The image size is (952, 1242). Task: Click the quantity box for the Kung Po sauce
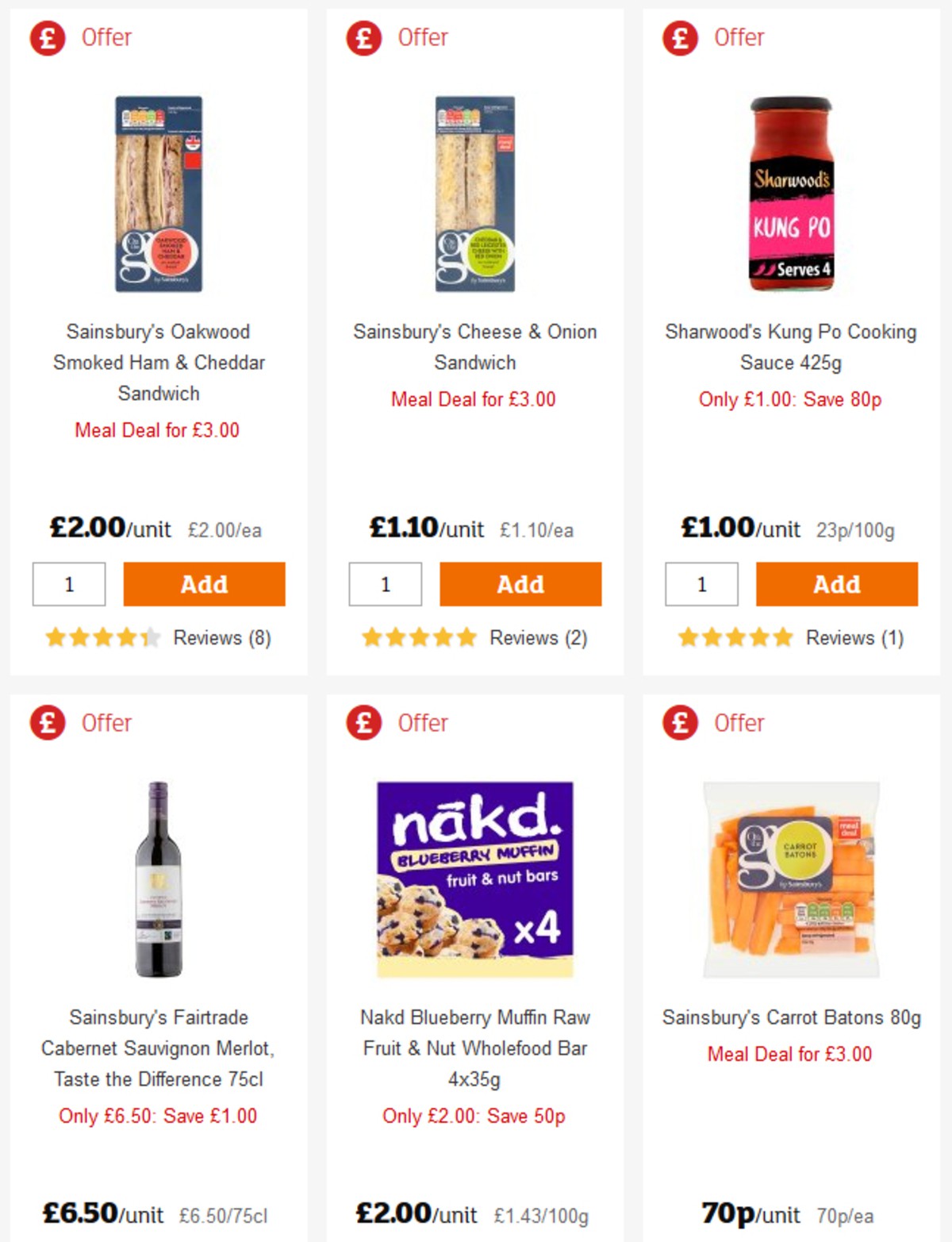701,584
